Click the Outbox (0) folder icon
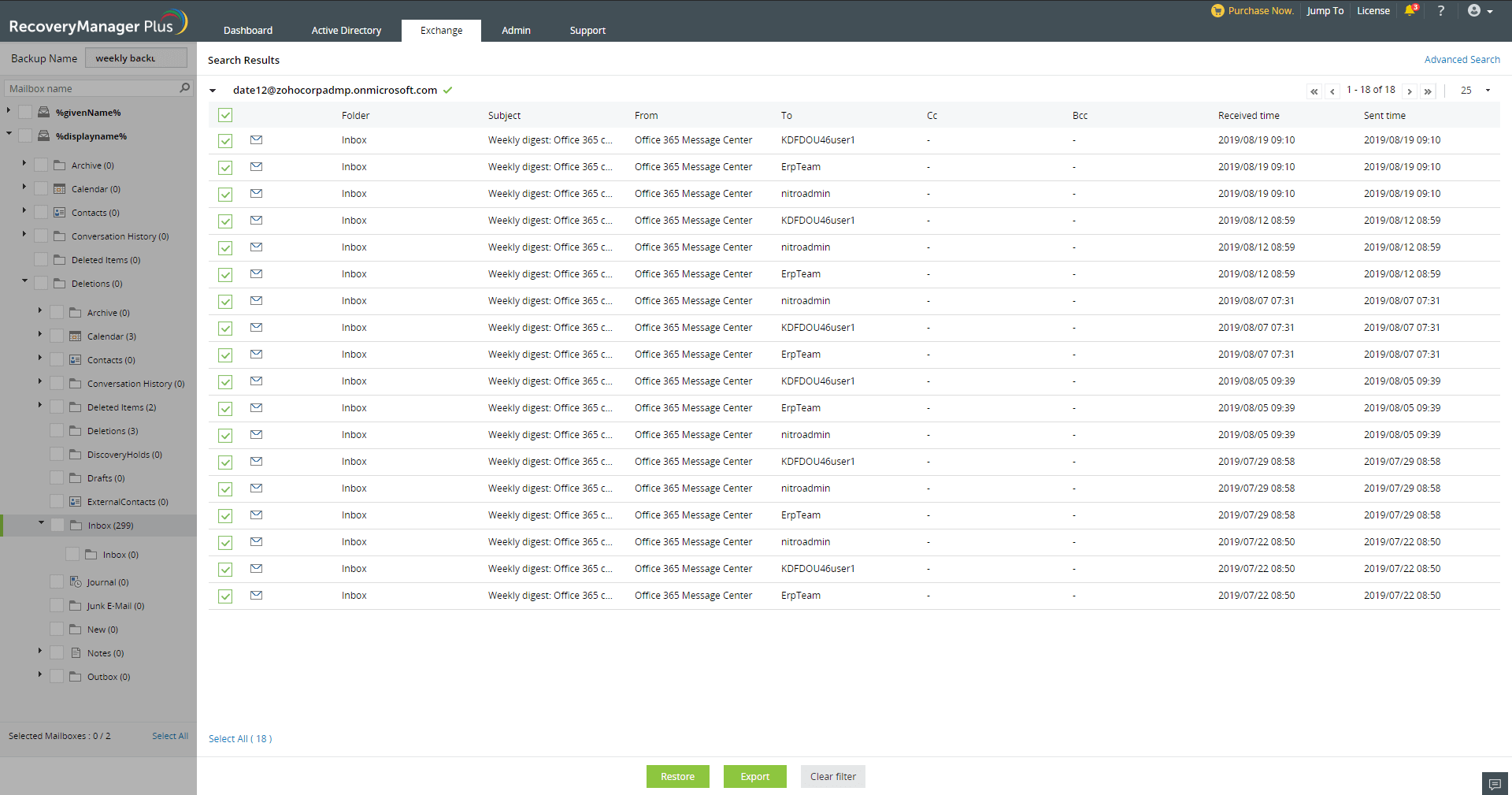 pos(76,677)
